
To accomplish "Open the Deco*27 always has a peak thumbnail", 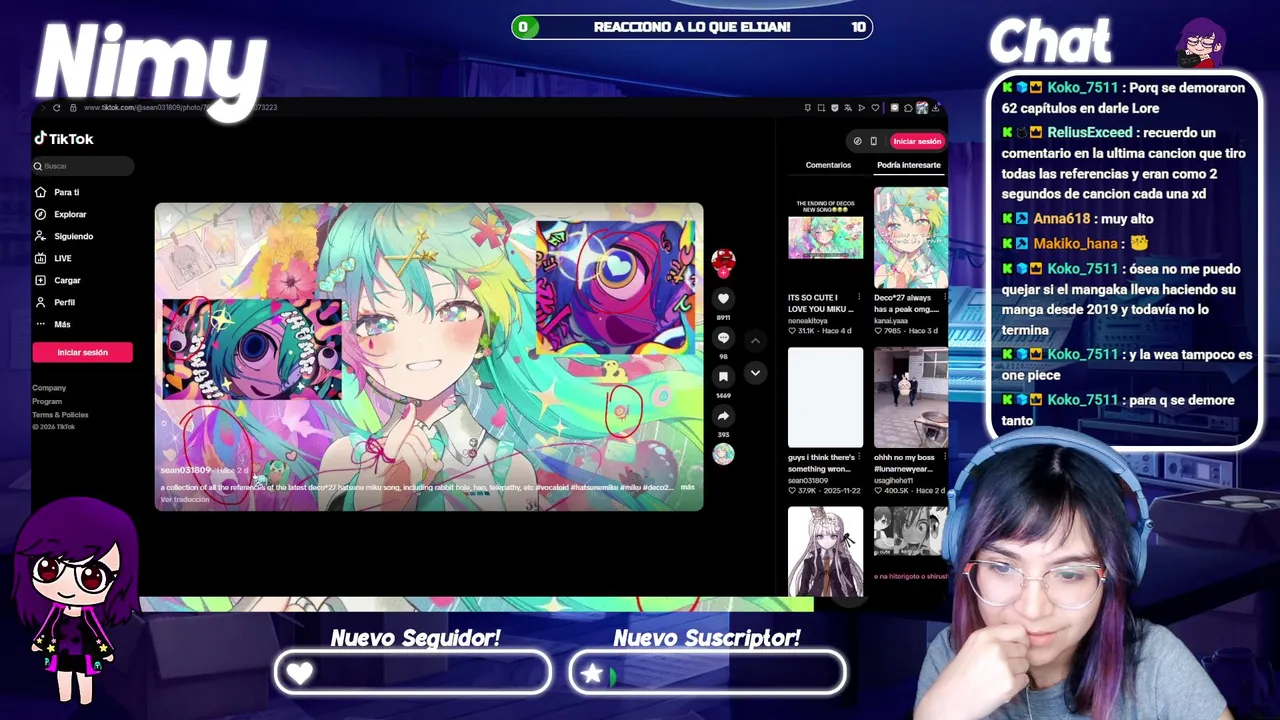I will click(x=911, y=238).
